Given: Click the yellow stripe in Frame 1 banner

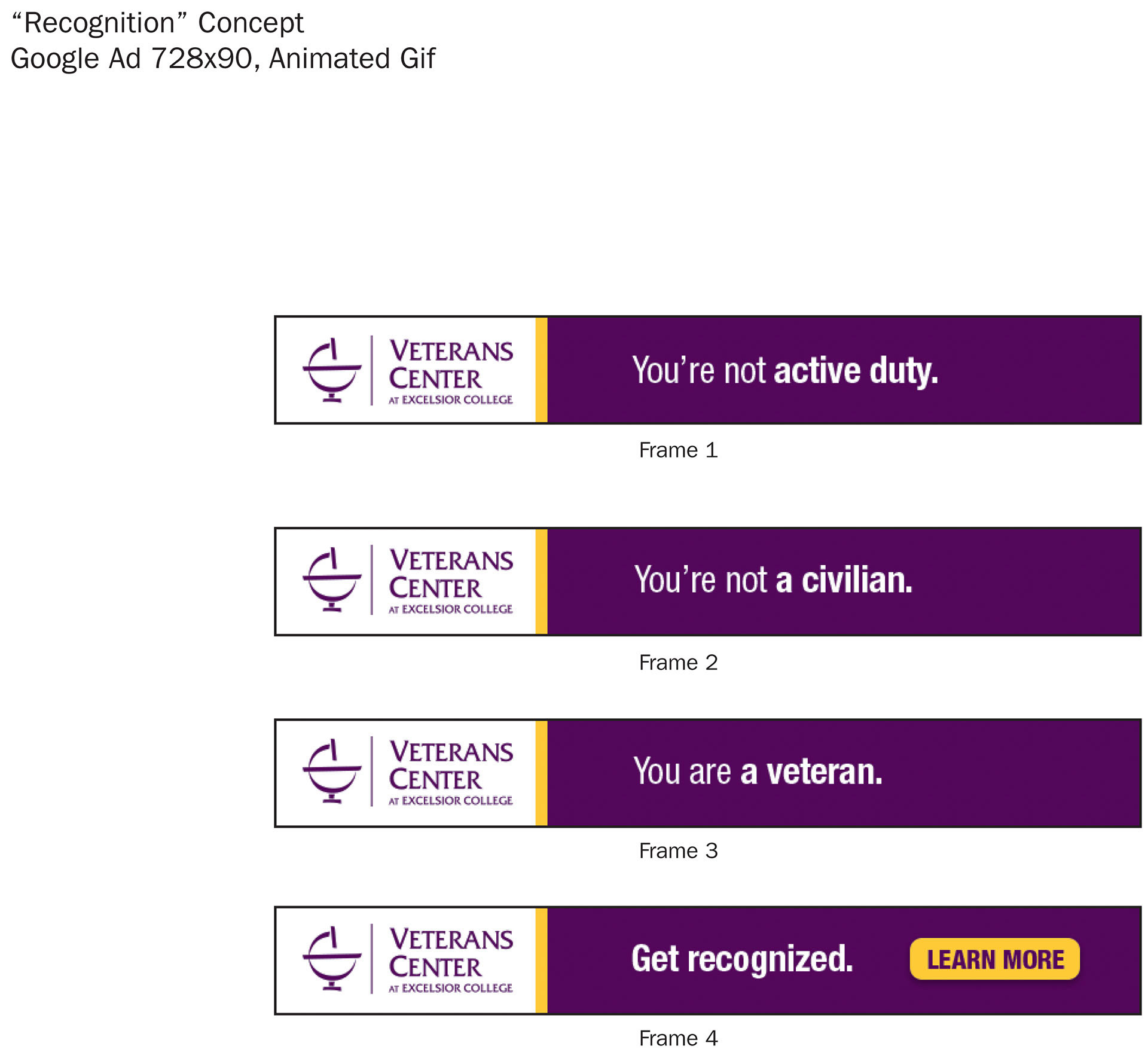Looking at the screenshot, I should (541, 370).
